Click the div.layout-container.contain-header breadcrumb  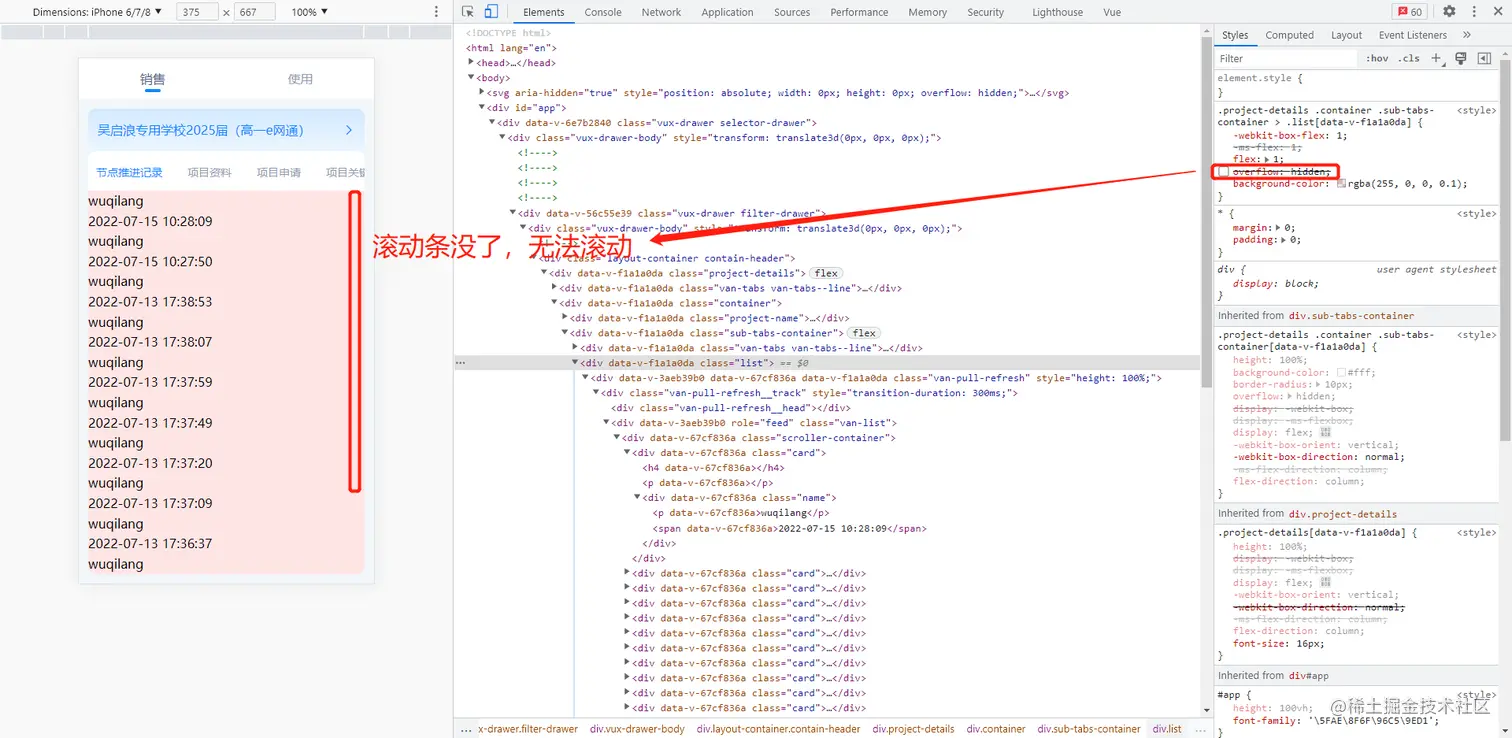pos(778,729)
